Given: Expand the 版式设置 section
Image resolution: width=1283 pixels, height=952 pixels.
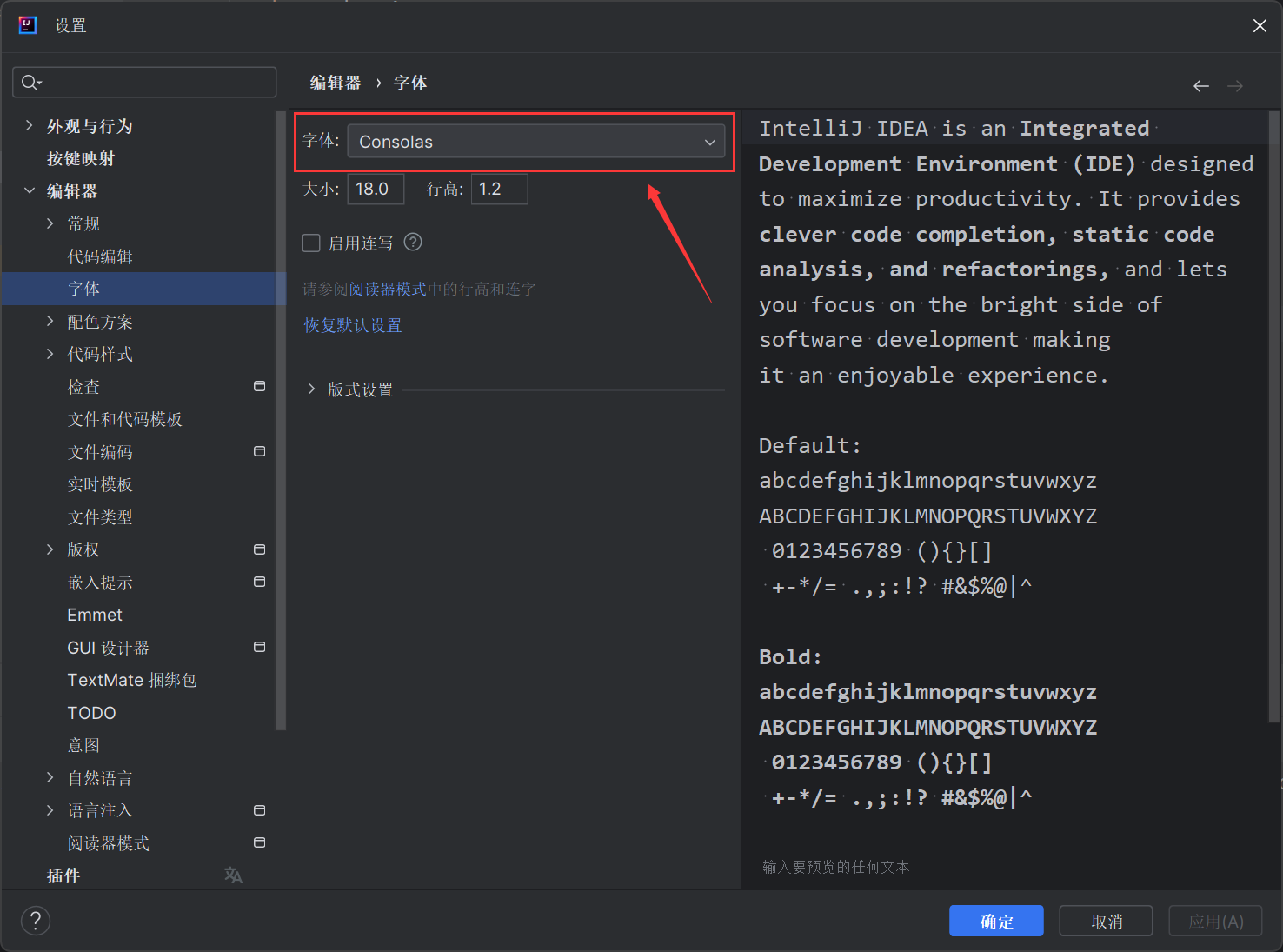Looking at the screenshot, I should click(x=311, y=389).
